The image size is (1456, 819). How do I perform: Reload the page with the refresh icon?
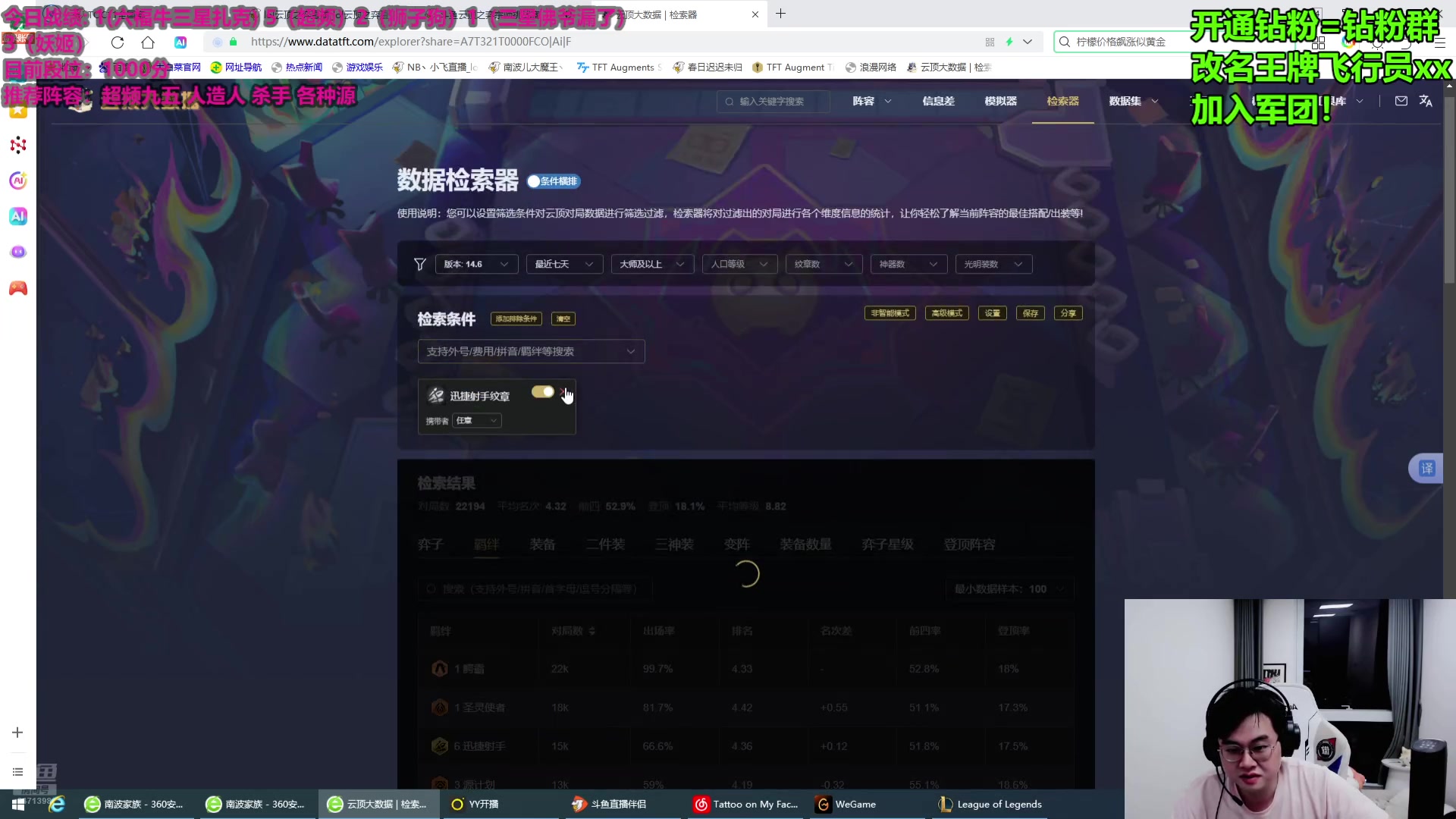pyautogui.click(x=118, y=42)
